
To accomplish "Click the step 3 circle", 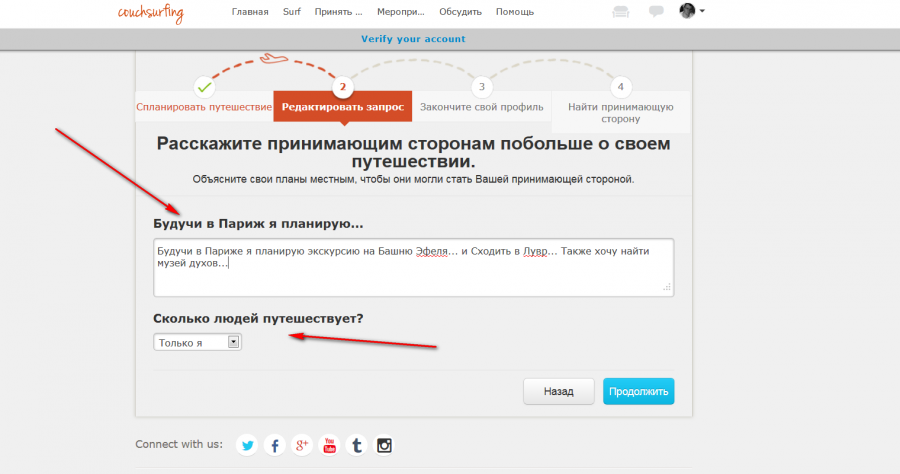I will click(x=482, y=87).
